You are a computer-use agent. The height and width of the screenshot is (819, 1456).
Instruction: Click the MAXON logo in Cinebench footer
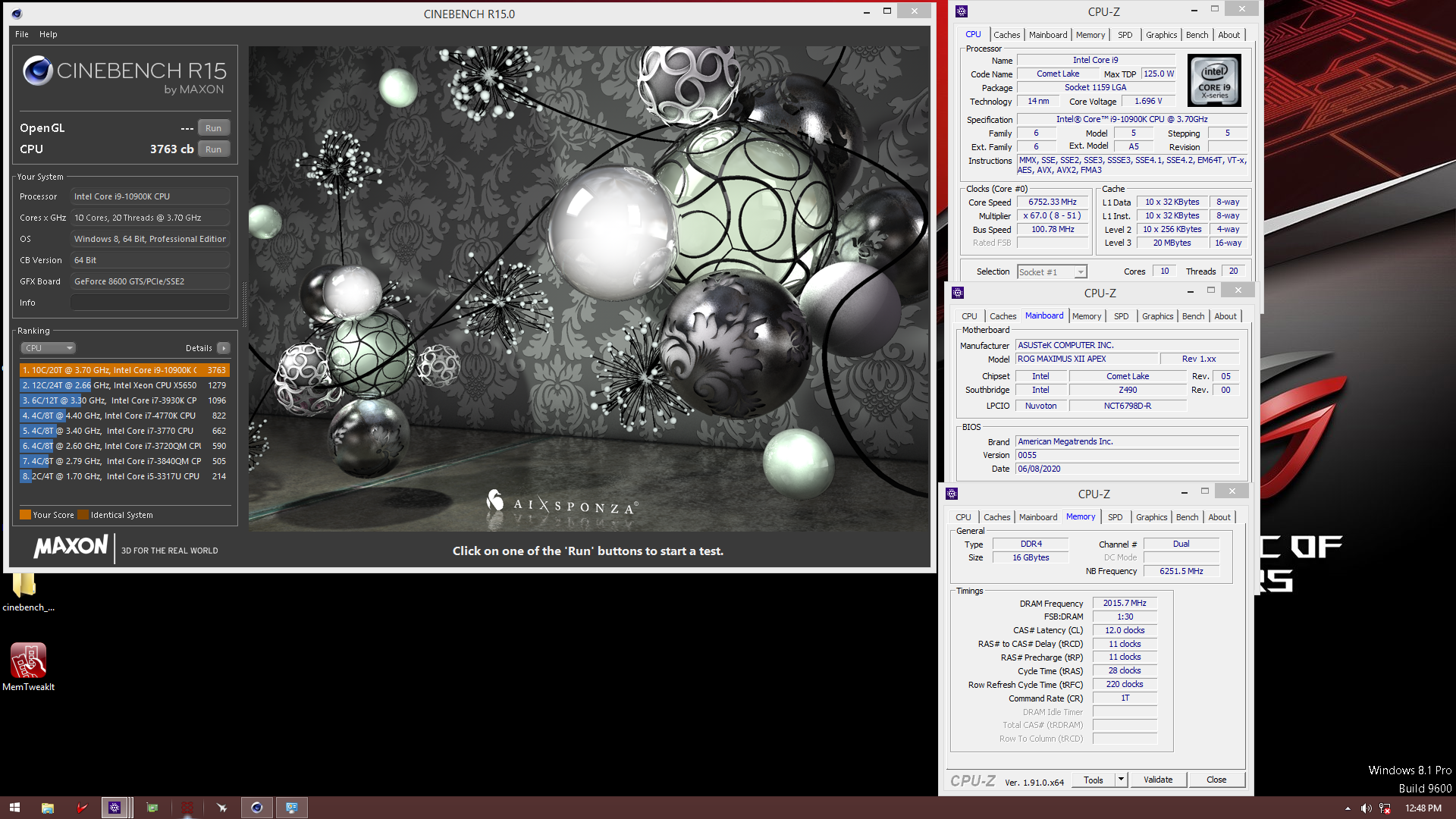(x=71, y=547)
